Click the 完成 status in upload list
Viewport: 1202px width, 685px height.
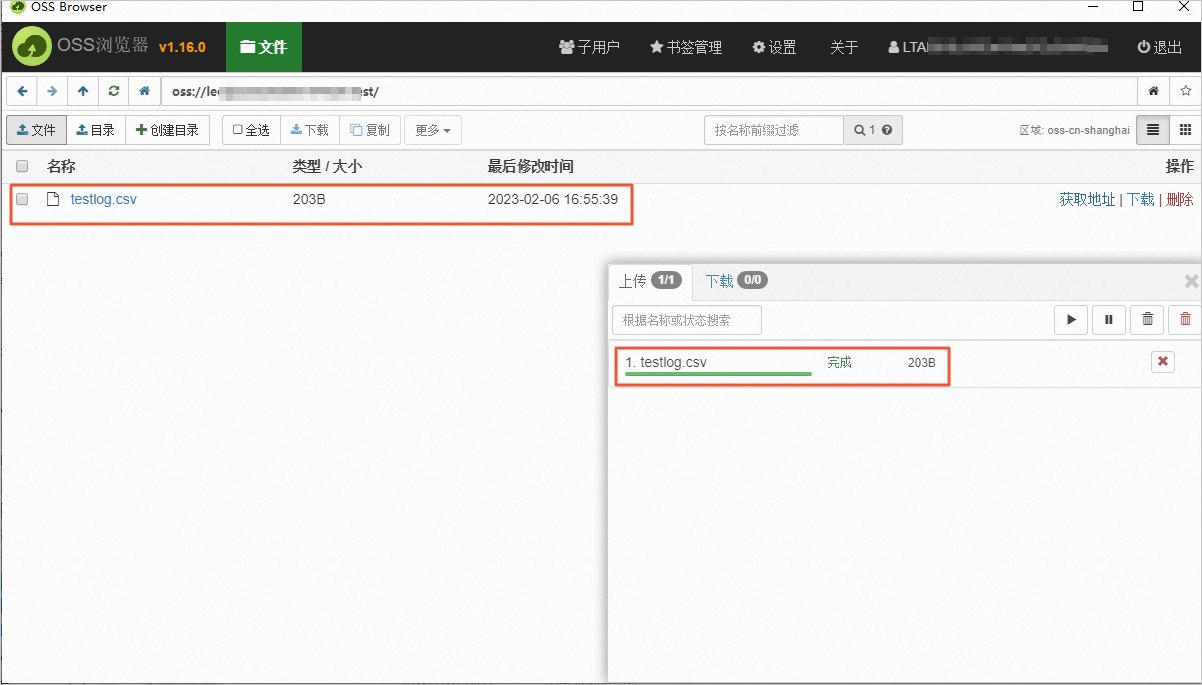click(839, 362)
